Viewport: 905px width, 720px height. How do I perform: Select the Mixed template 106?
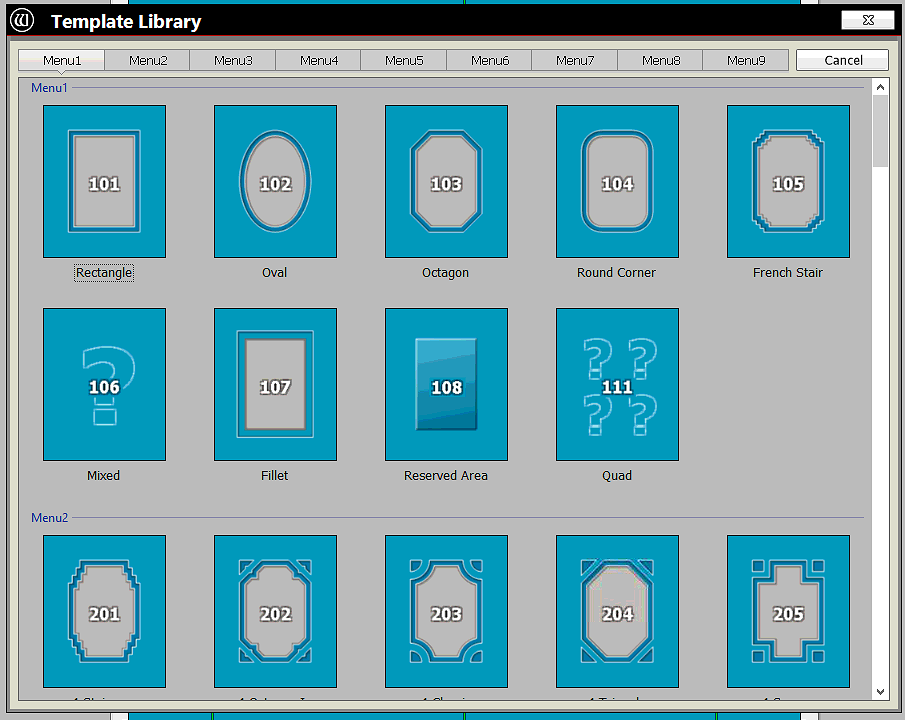pyautogui.click(x=104, y=385)
